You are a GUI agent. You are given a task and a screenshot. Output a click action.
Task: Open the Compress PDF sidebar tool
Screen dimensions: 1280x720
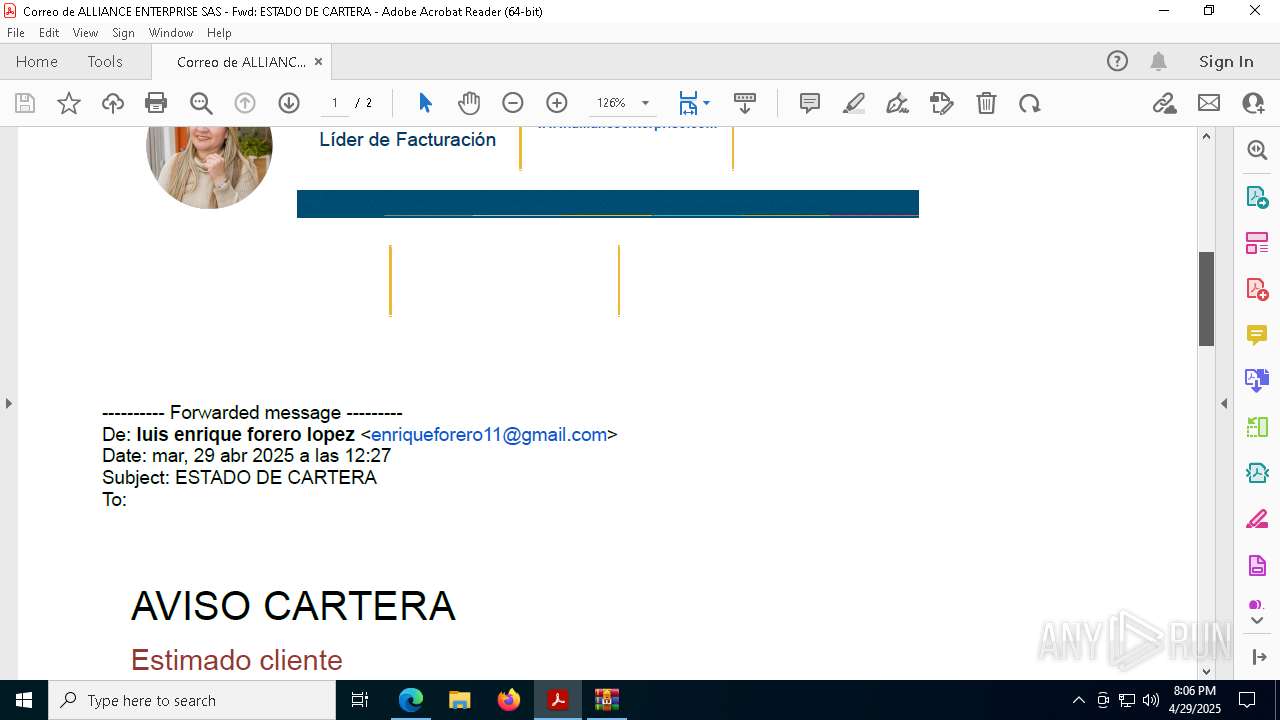[x=1257, y=473]
